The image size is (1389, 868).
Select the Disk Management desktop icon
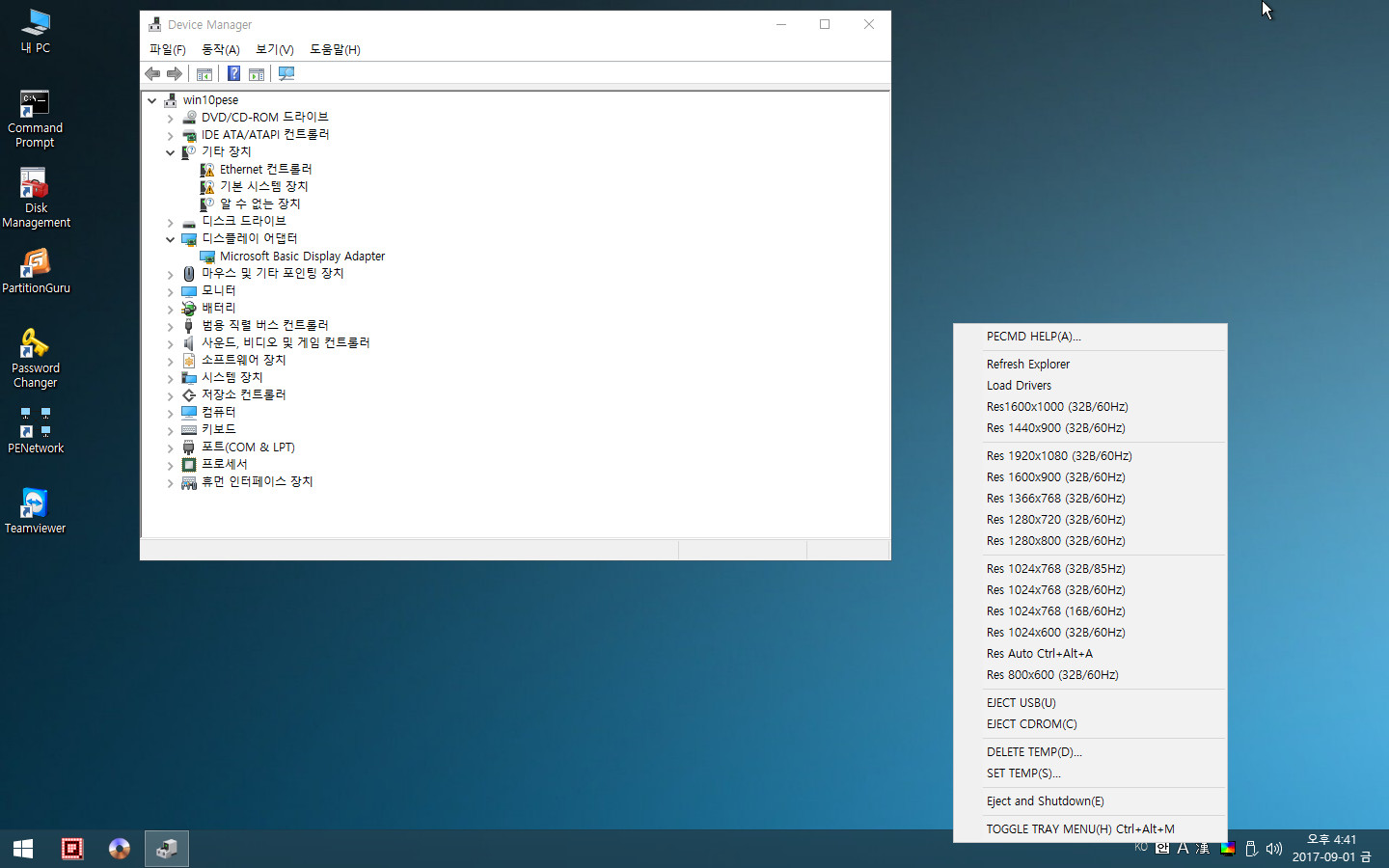[x=36, y=199]
